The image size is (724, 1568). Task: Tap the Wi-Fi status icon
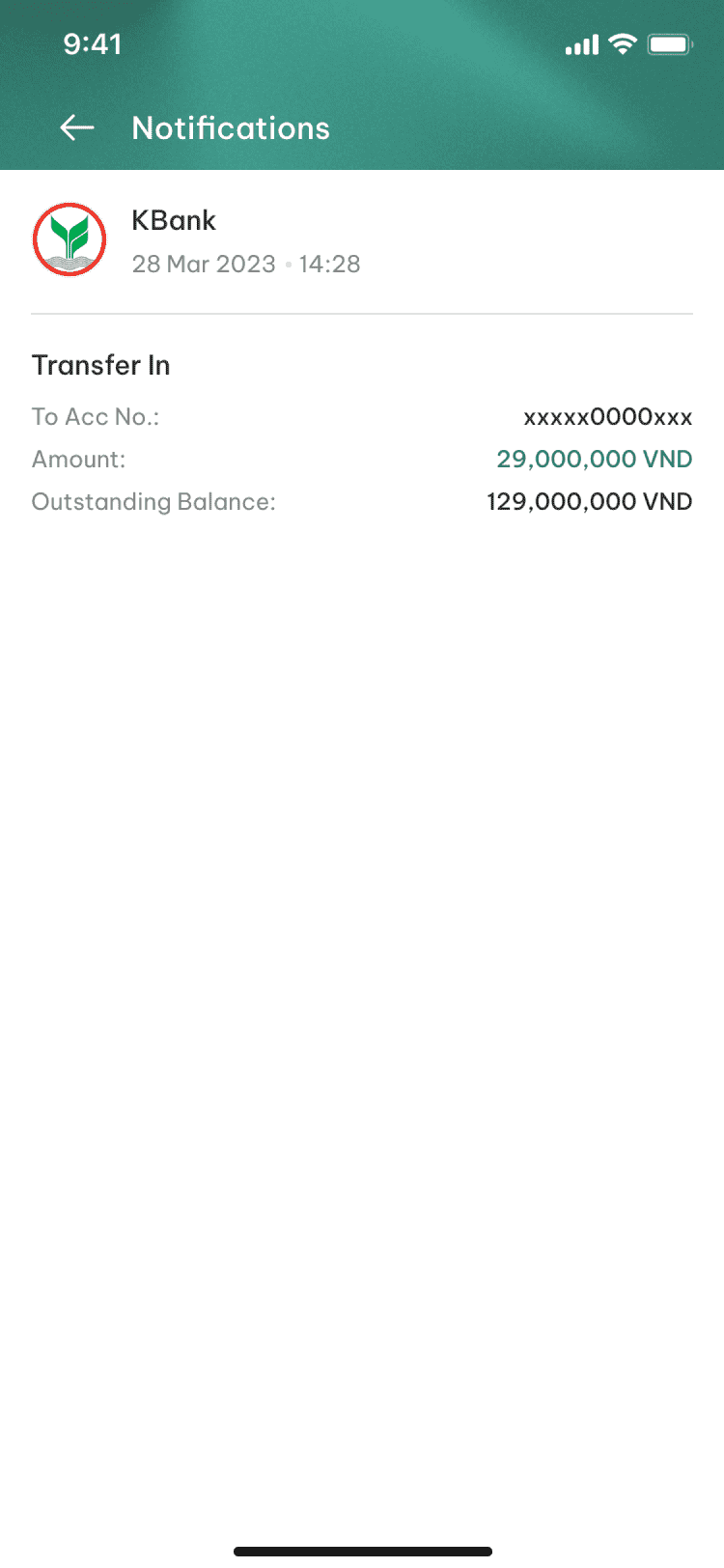[x=623, y=44]
